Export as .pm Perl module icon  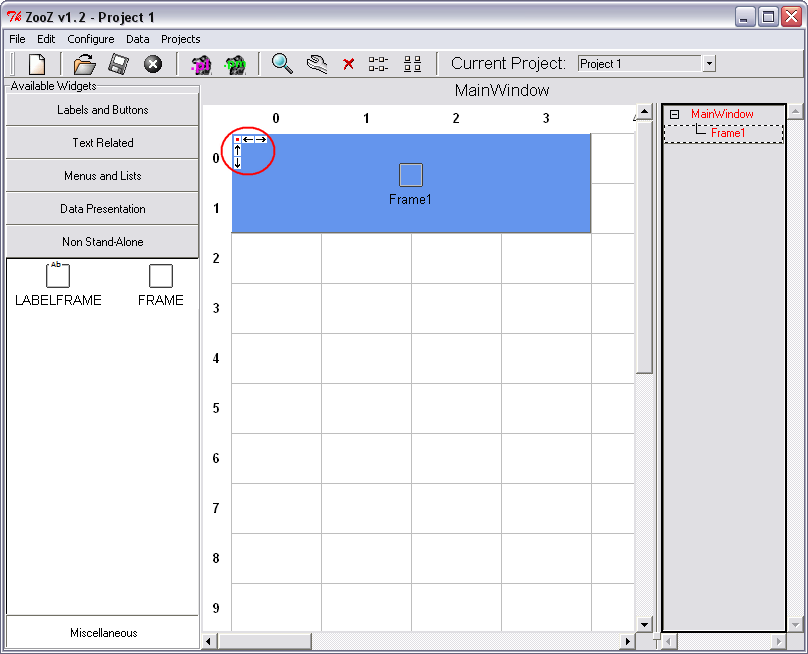235,64
